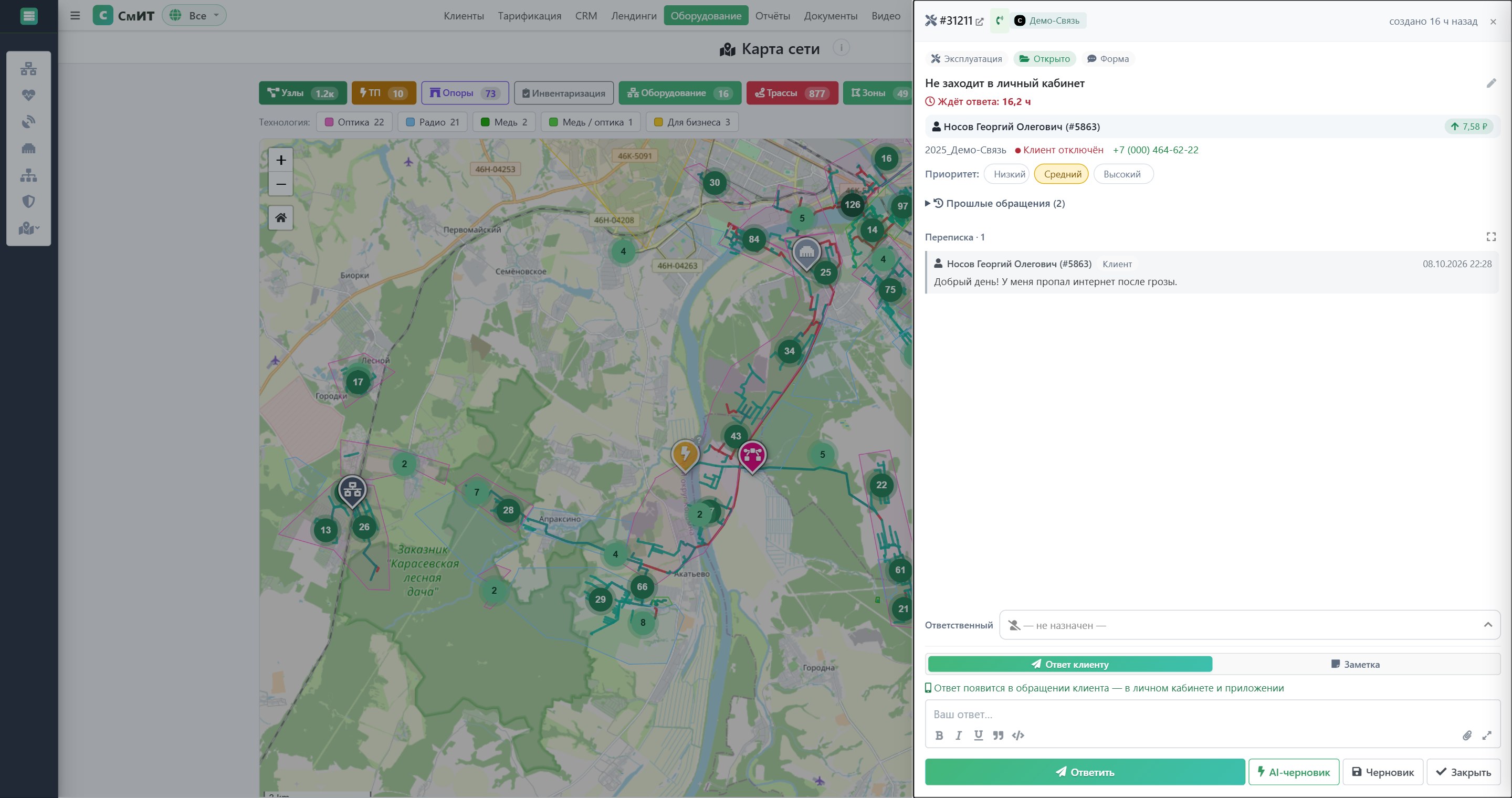Save reply as Черновик
The height and width of the screenshot is (798, 1512).
click(x=1383, y=772)
